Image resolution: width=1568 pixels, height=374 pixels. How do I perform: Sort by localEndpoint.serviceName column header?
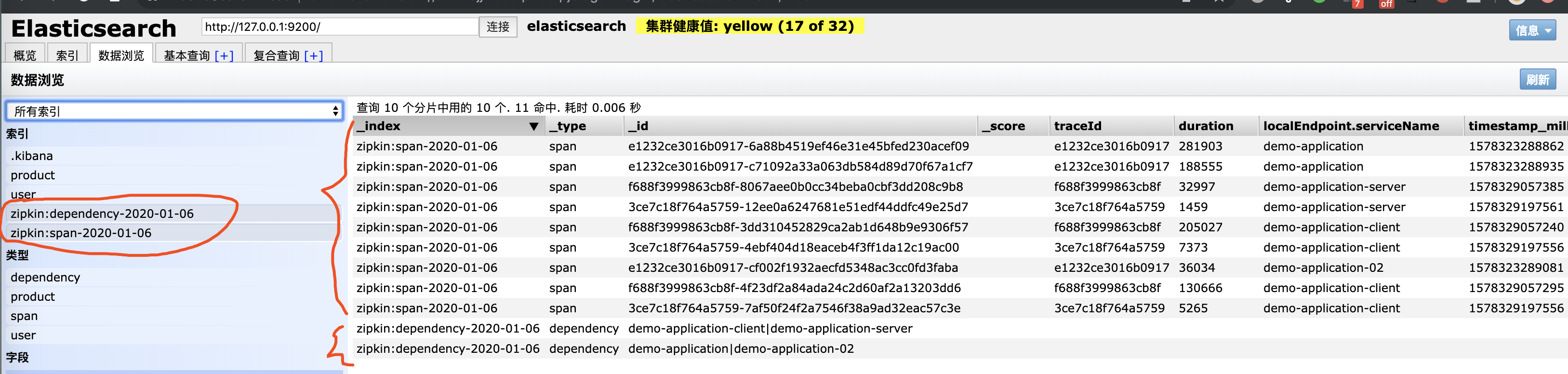tap(1361, 126)
